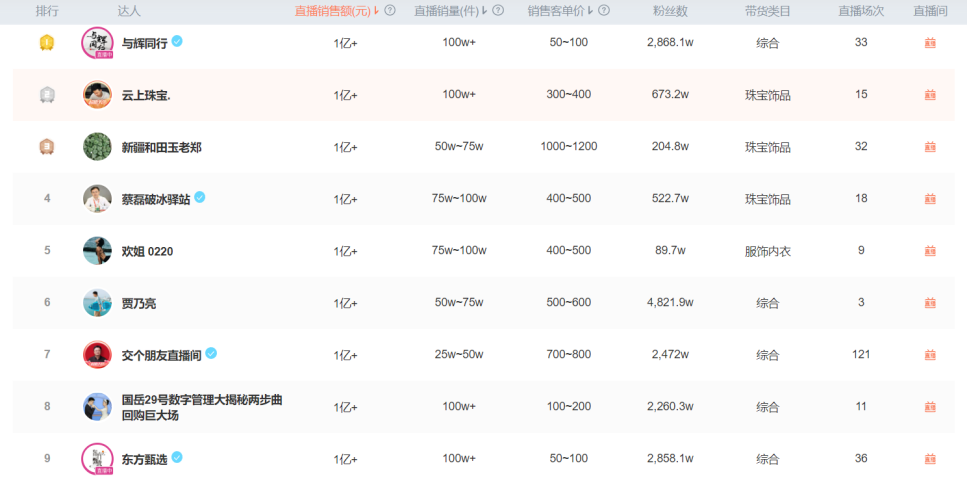Click verified badge beside 东方甄选

click(177, 457)
